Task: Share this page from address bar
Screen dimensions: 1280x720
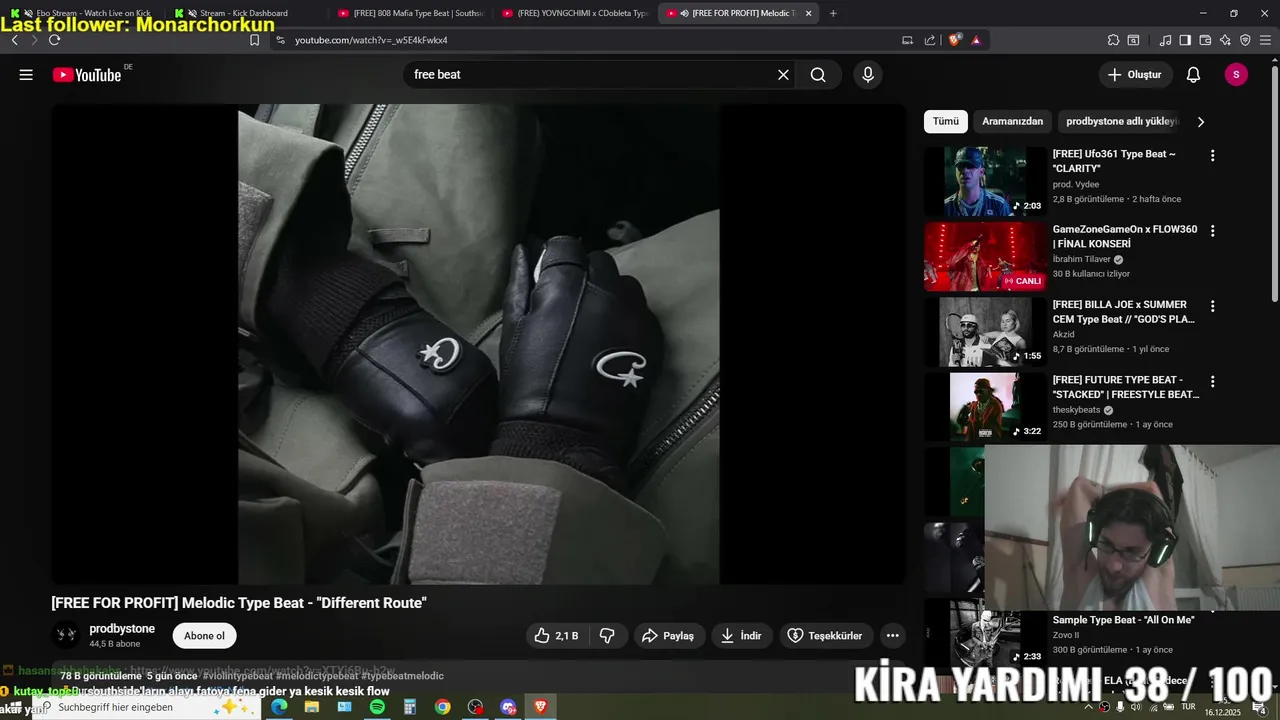Action: (x=930, y=40)
